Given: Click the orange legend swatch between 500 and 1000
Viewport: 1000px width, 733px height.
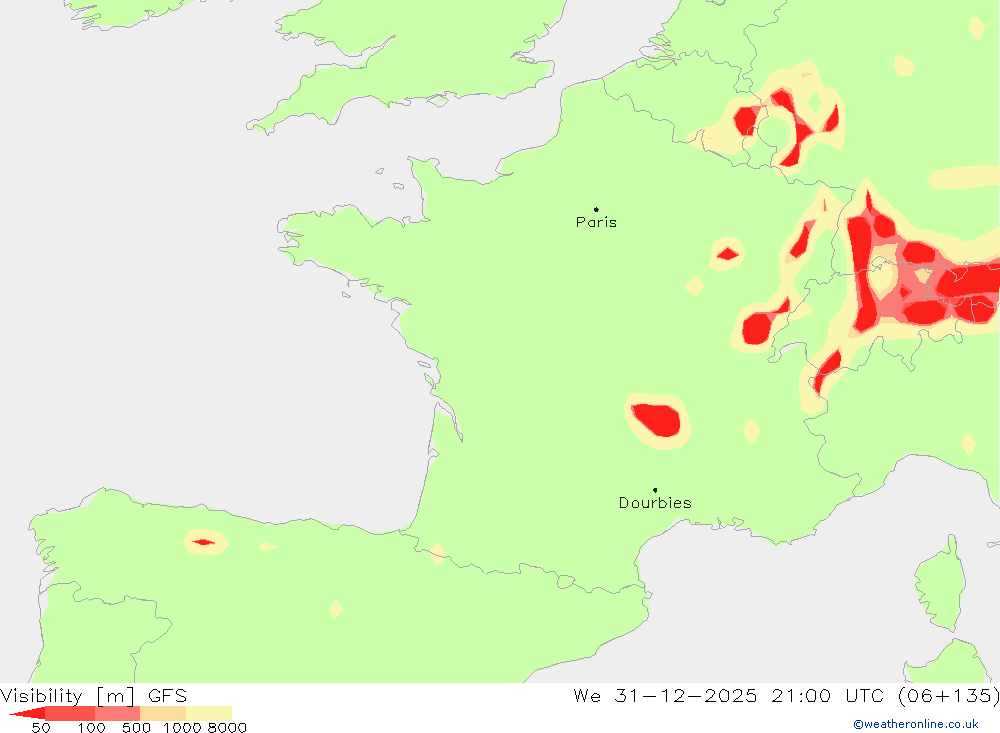Looking at the screenshot, I should pyautogui.click(x=163, y=713).
